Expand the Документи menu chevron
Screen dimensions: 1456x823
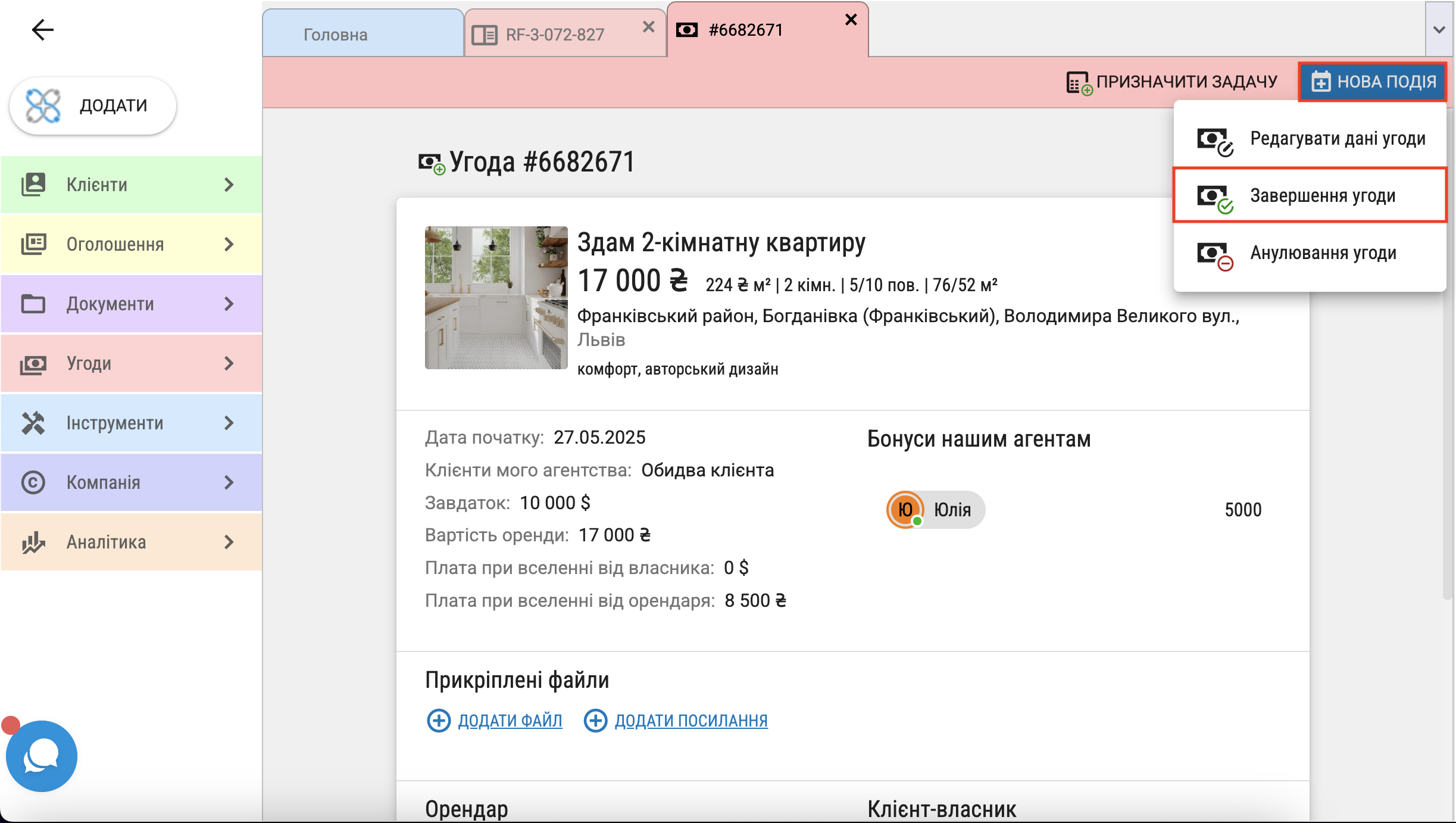(229, 304)
